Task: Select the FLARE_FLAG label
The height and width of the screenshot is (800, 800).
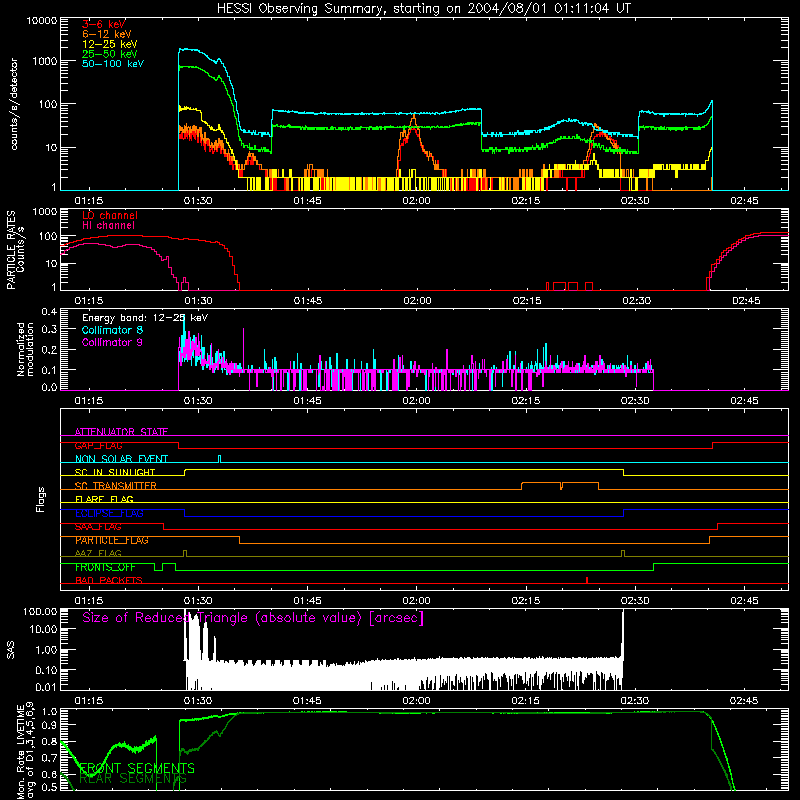Action: pyautogui.click(x=104, y=499)
